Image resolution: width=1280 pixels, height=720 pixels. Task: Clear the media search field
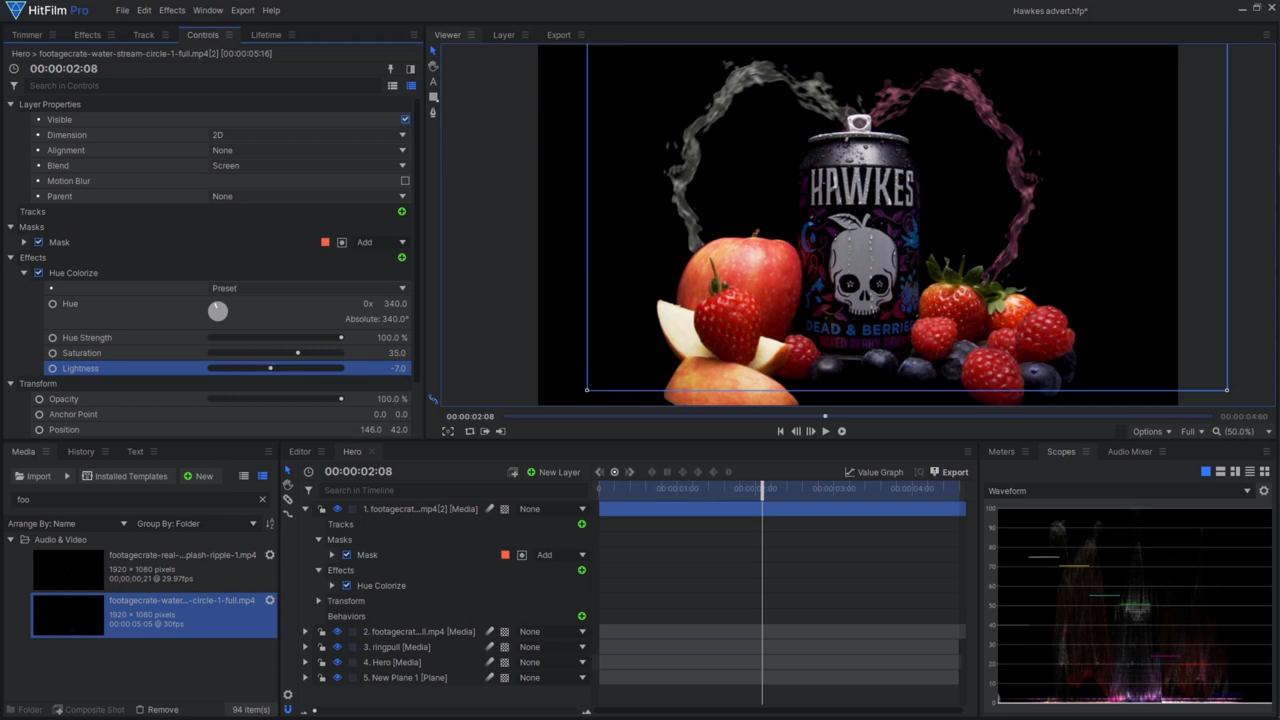point(263,499)
